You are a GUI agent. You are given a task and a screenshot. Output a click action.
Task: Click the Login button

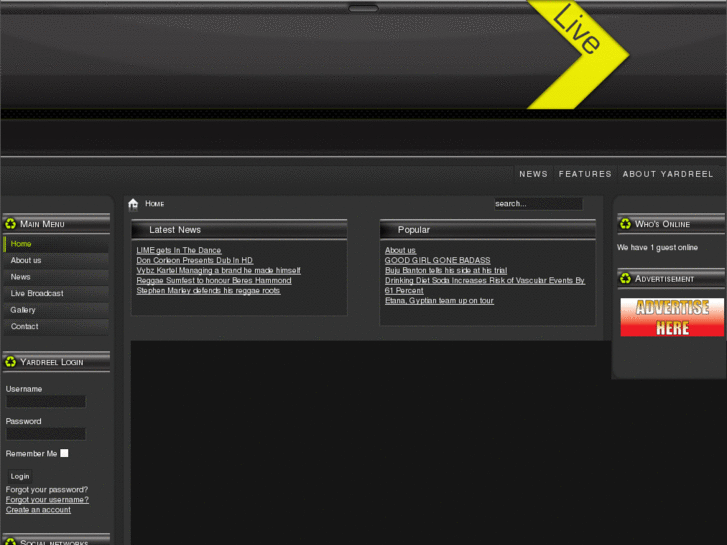19,476
